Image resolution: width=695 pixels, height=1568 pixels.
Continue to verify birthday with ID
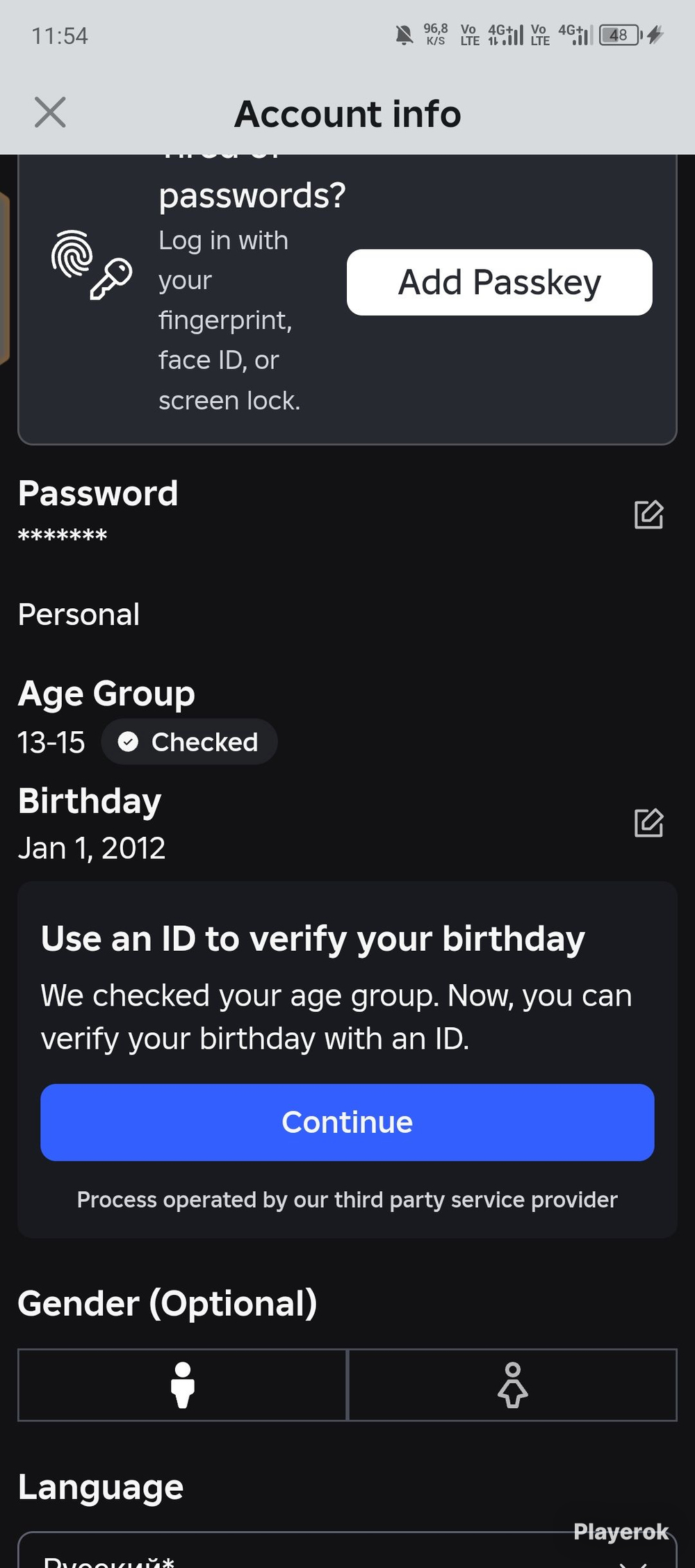(347, 1122)
